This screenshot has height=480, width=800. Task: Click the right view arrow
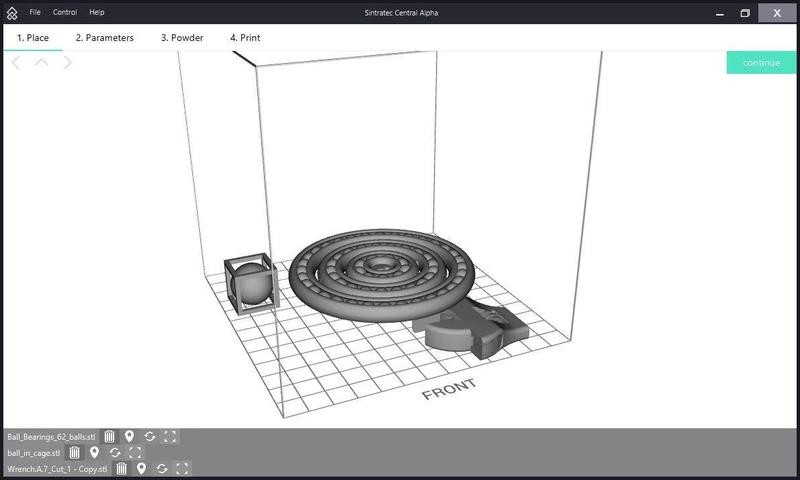point(67,62)
